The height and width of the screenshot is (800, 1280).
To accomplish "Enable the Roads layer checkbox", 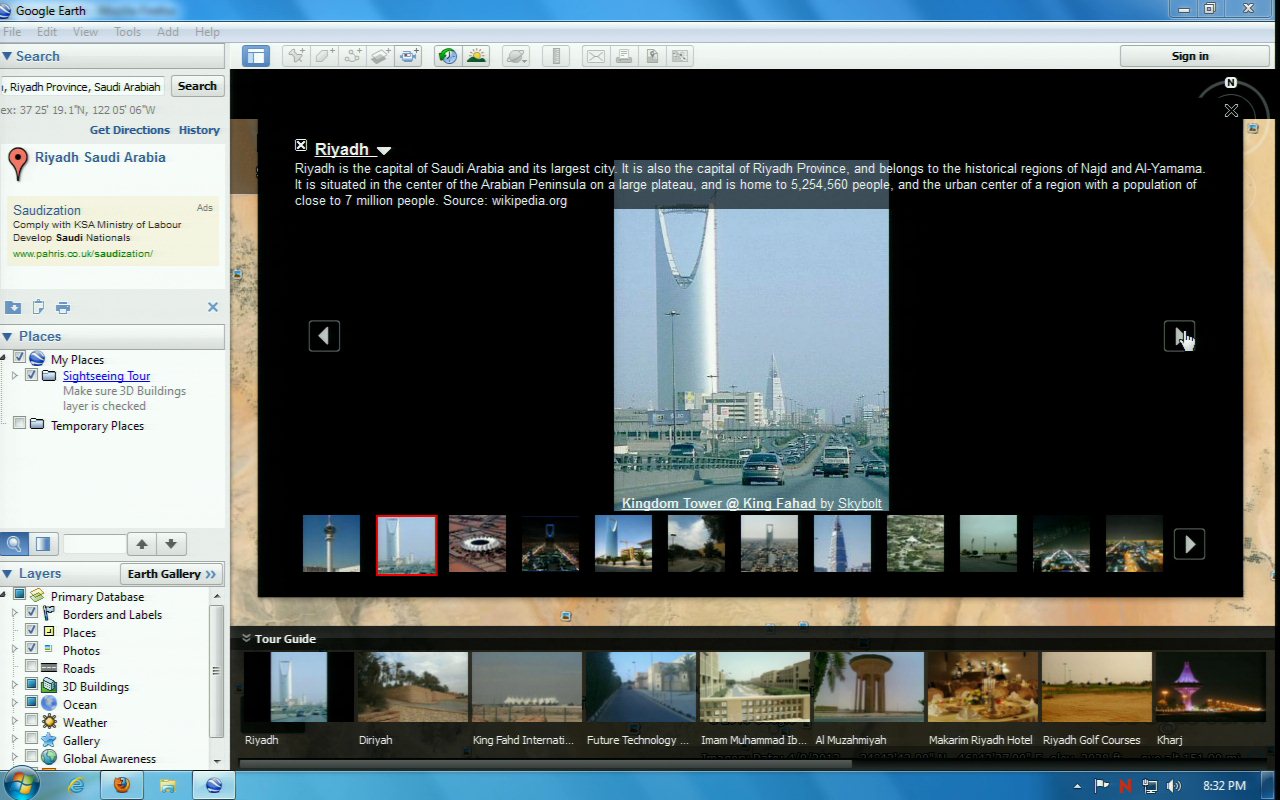I will 32,668.
